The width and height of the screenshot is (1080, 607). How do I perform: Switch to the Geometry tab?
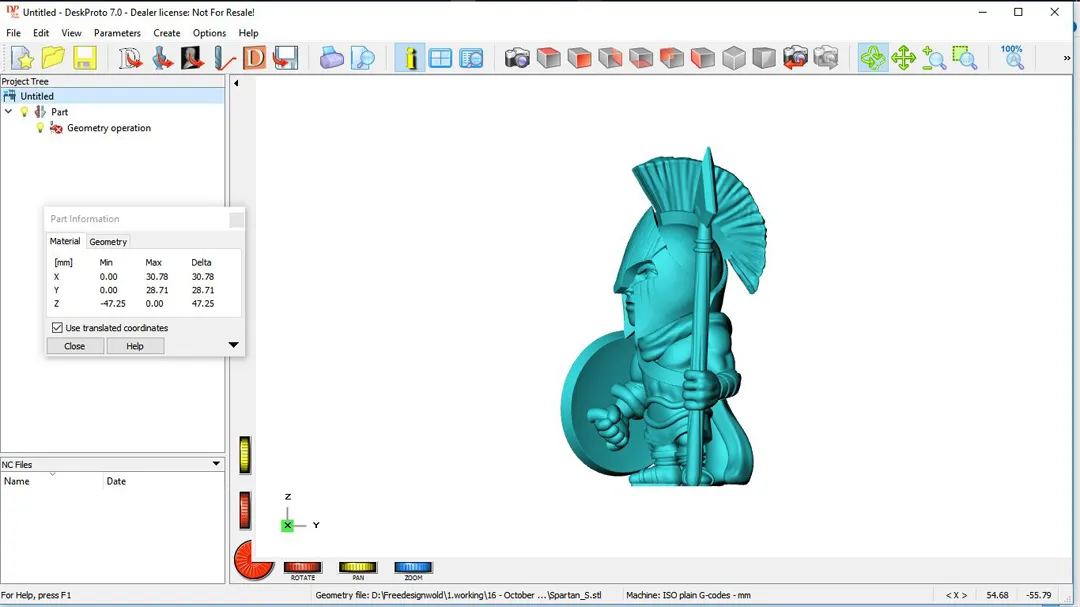[x=108, y=242]
